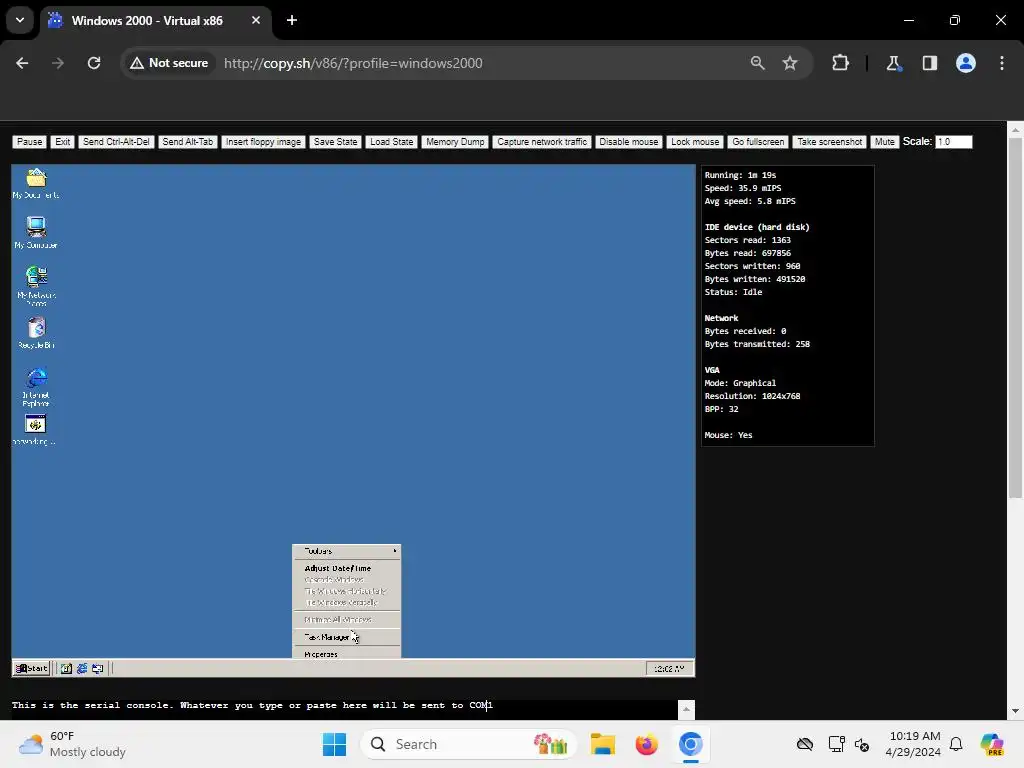
Task: Click Load State button
Action: click(391, 142)
